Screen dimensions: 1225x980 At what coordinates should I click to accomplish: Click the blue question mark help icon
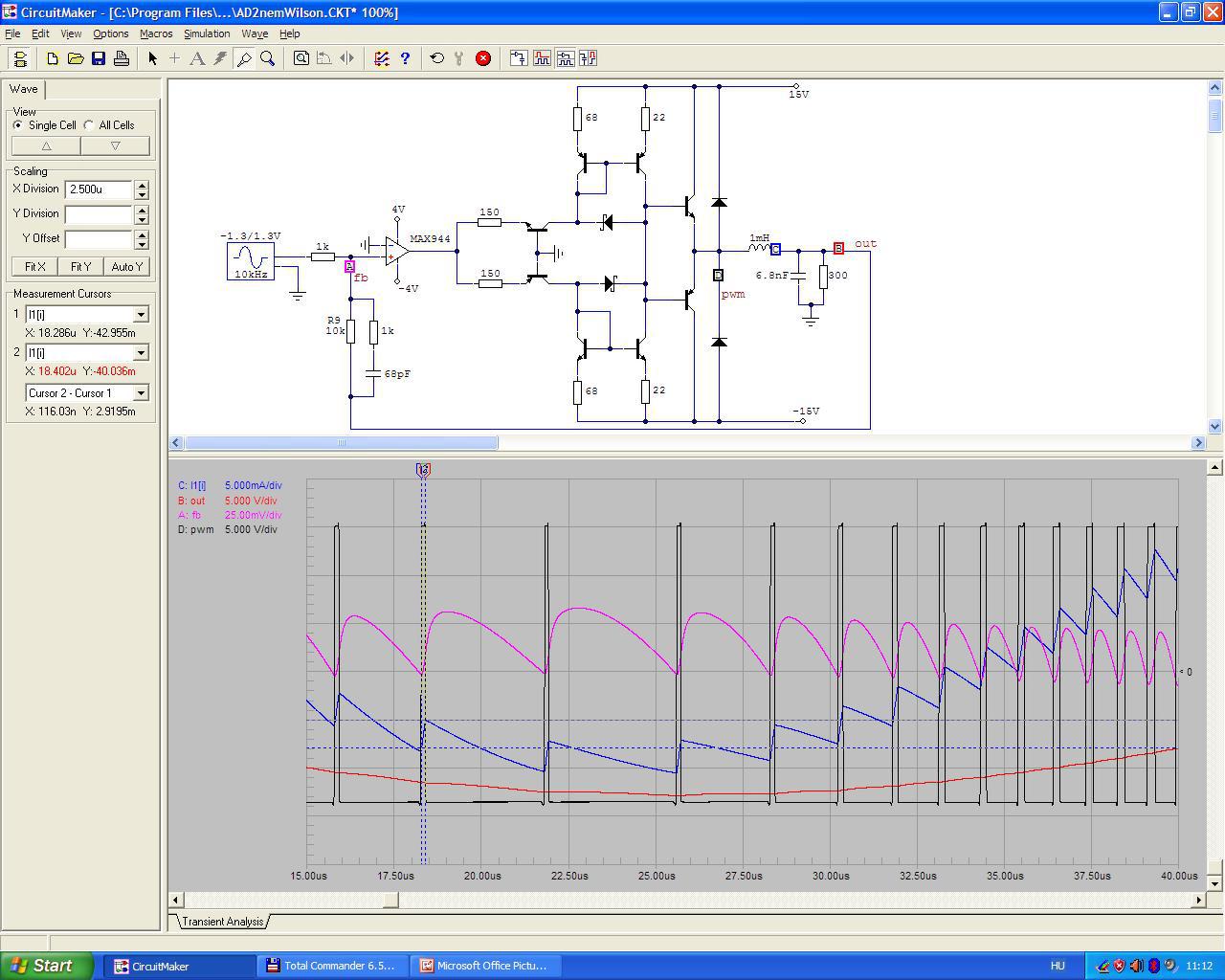click(x=405, y=58)
